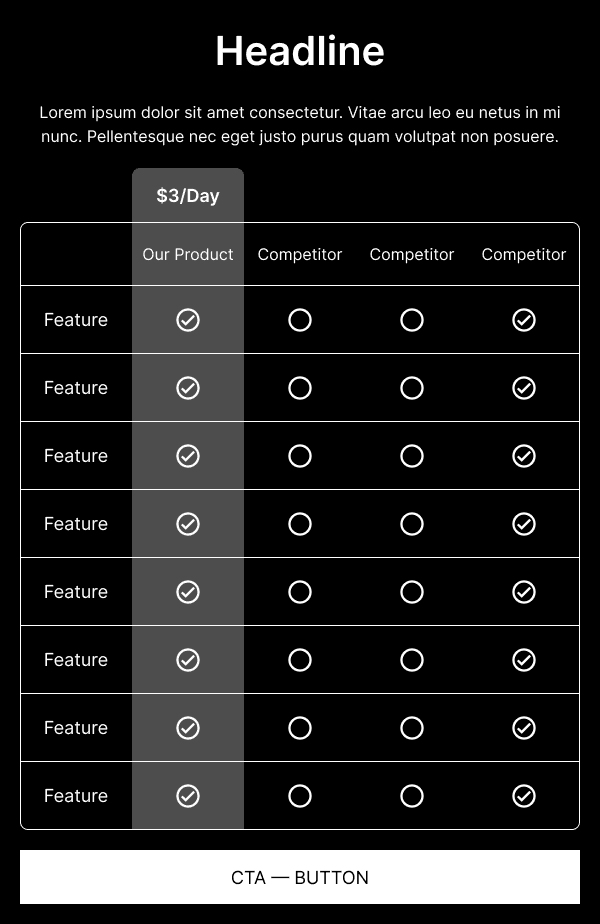Screen dimensions: 600x924
Task: Click the CTA — BUTTON at the bottom
Action: click(299, 877)
